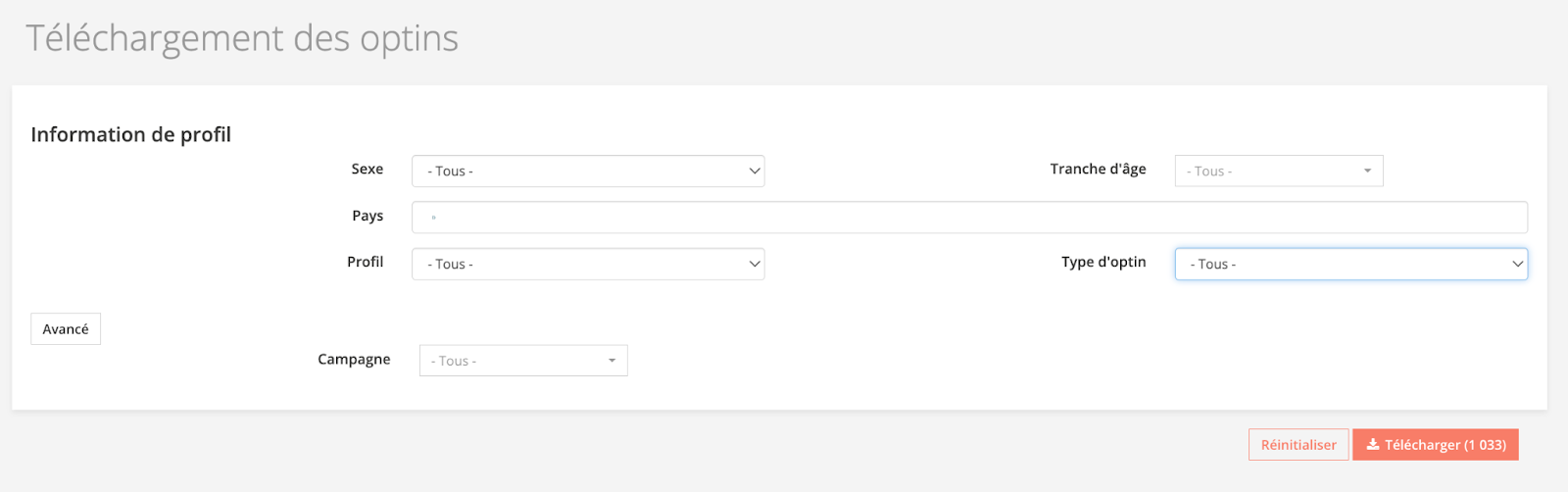The height and width of the screenshot is (492, 1568).
Task: Click the Campagne field label
Action: tap(354, 360)
